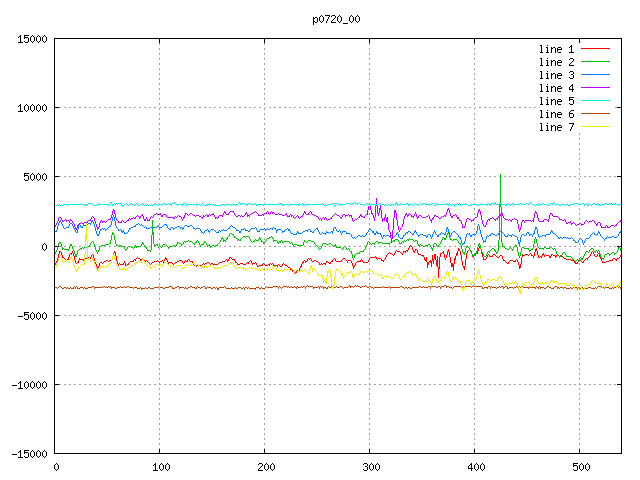Select the 'line 1' legend label
640x480 pixels.
556,49
